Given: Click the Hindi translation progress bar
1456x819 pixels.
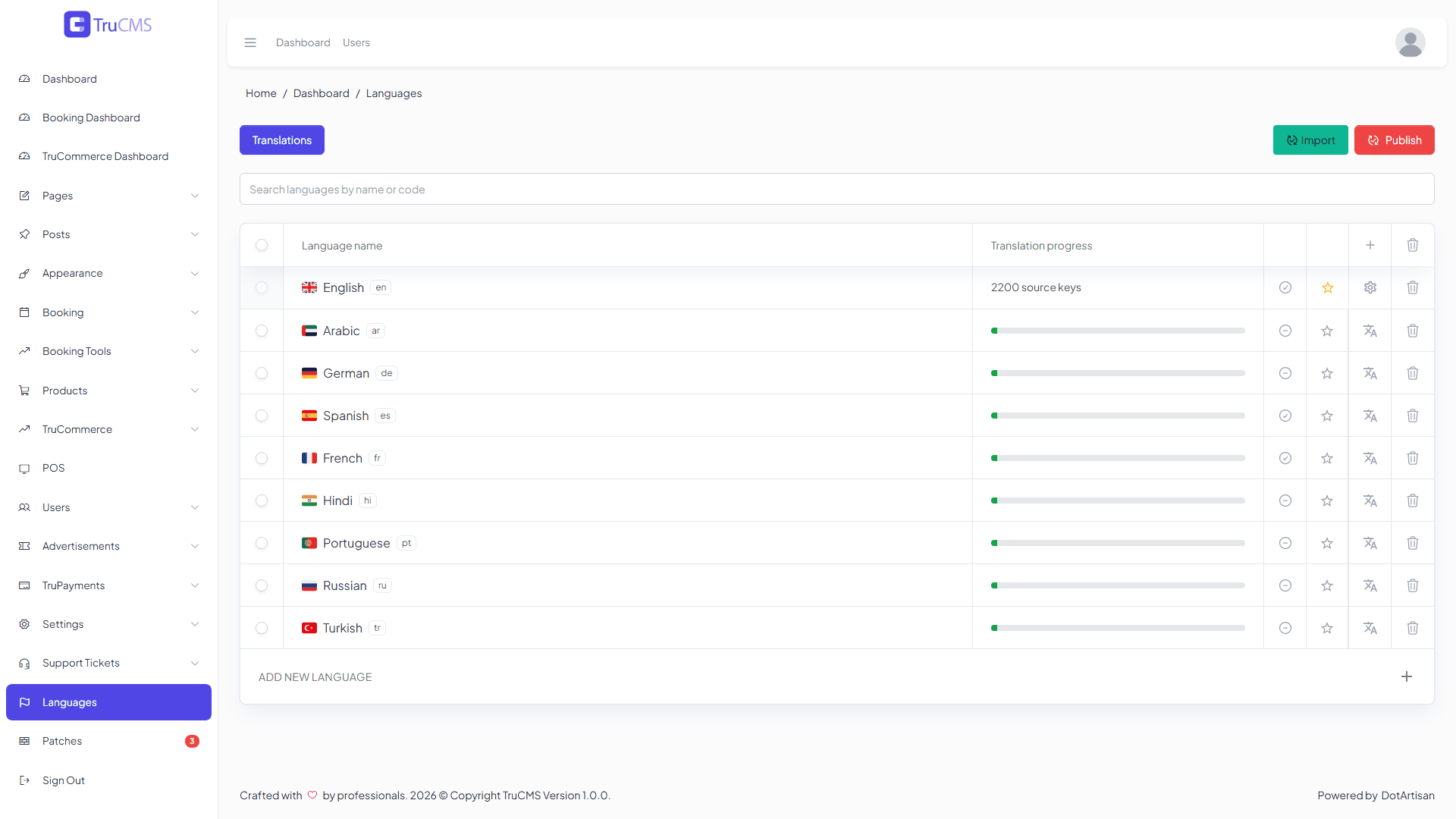Looking at the screenshot, I should (x=1118, y=500).
